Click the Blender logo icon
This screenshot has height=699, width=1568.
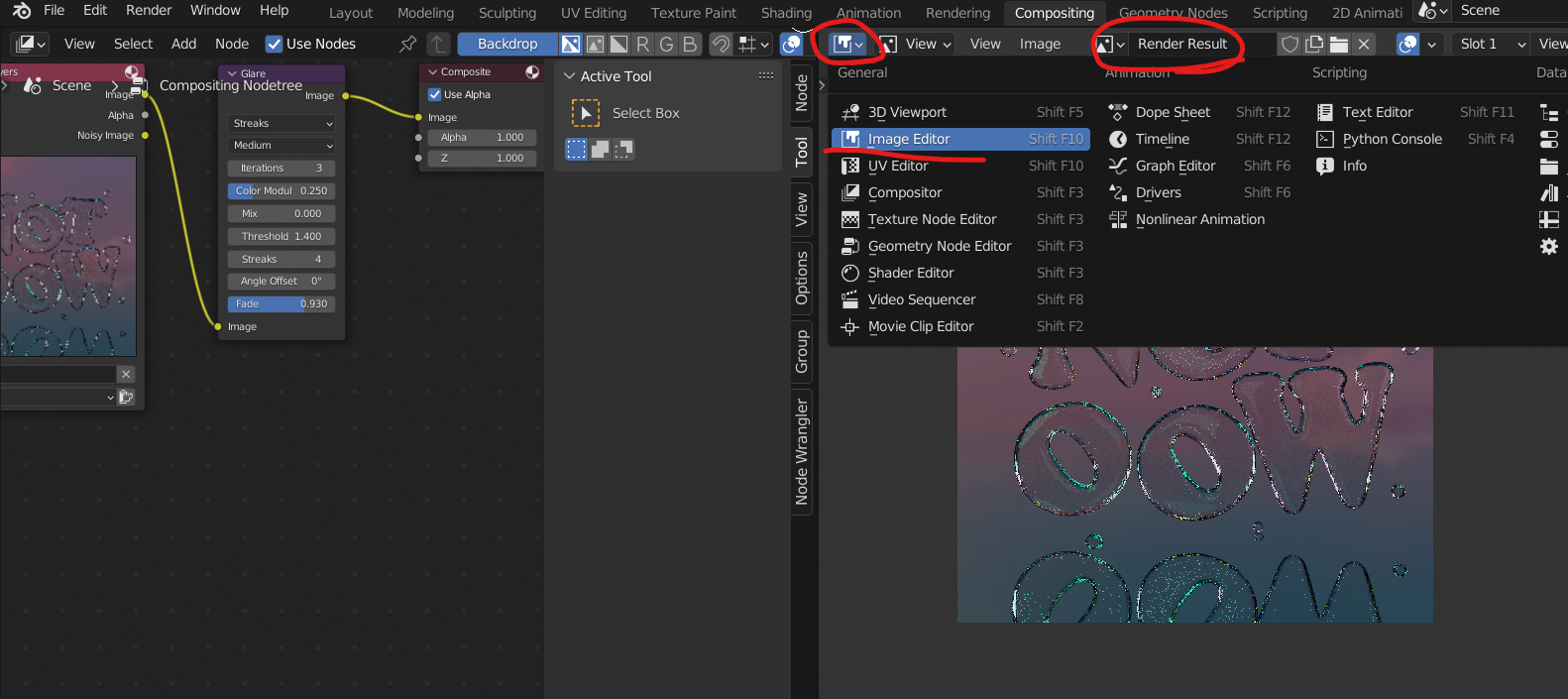pos(21,11)
